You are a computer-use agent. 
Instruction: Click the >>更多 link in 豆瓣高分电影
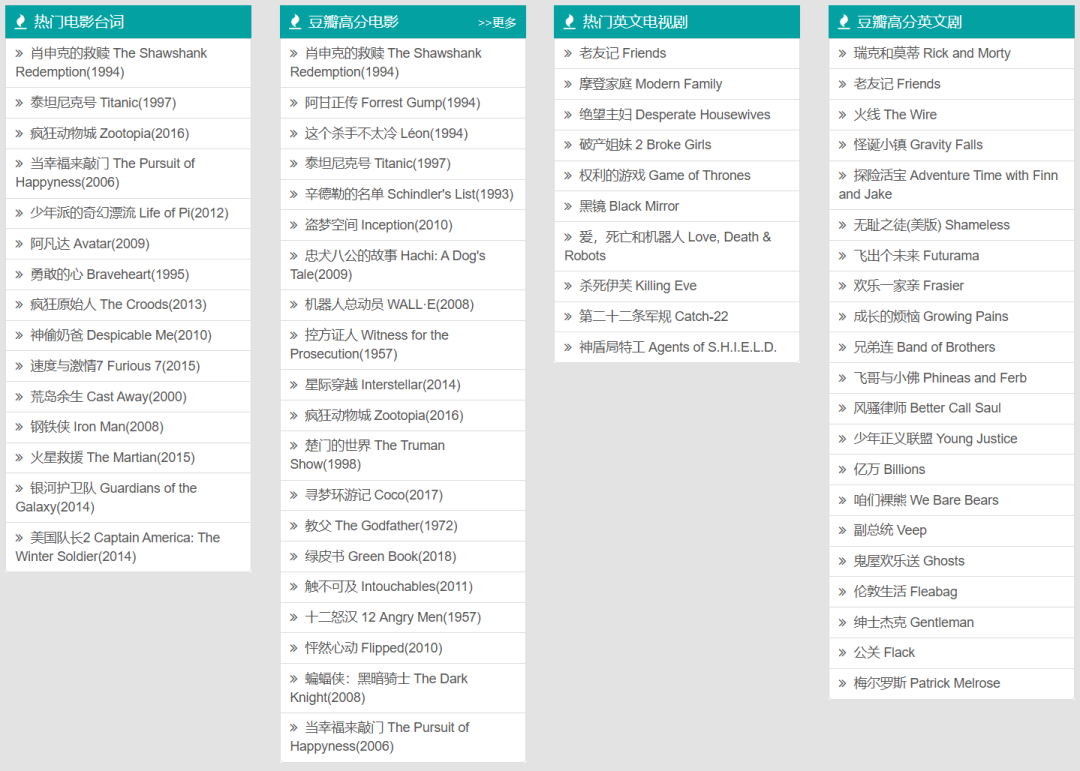[x=497, y=22]
